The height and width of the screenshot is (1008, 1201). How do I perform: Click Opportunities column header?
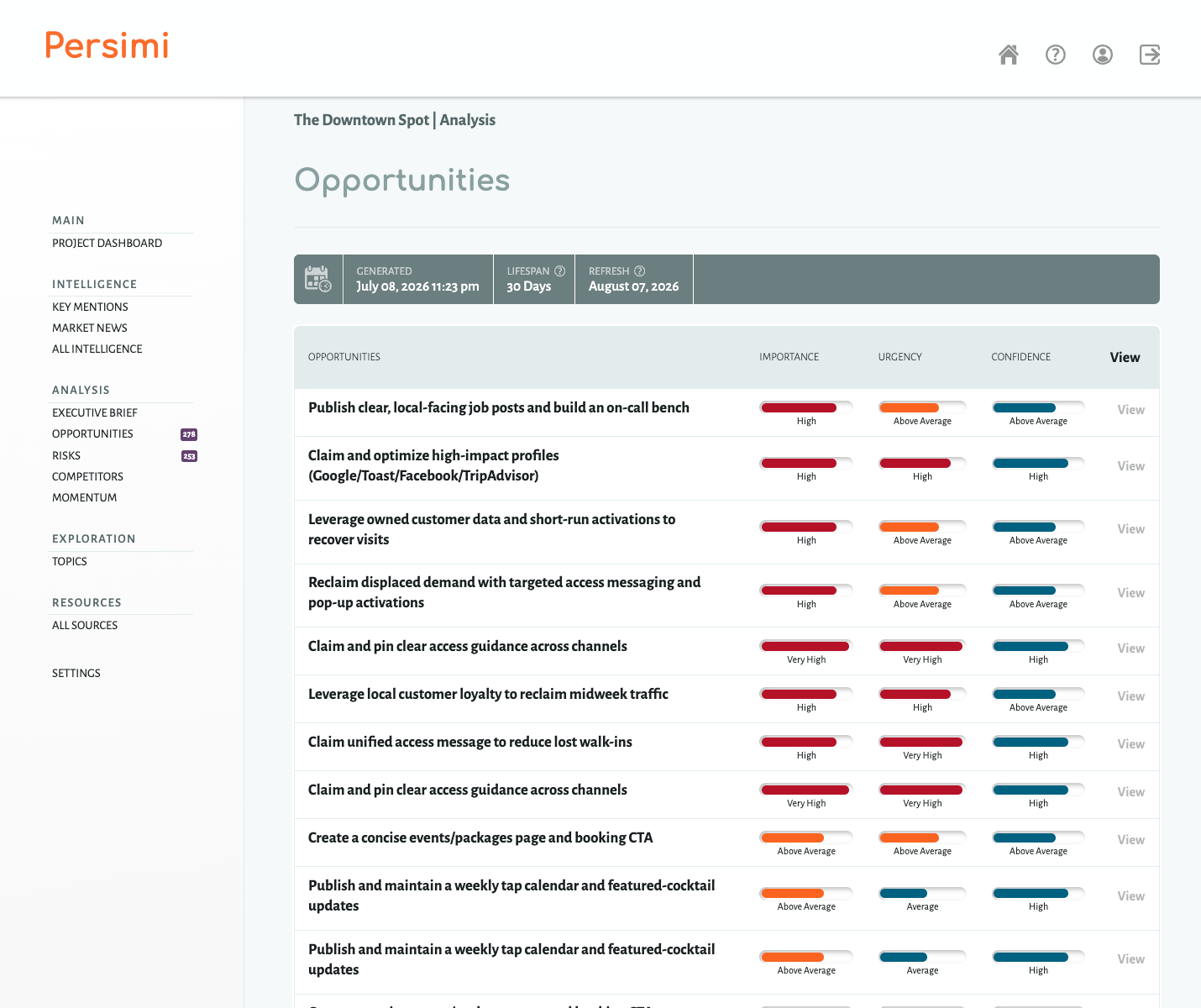point(344,357)
